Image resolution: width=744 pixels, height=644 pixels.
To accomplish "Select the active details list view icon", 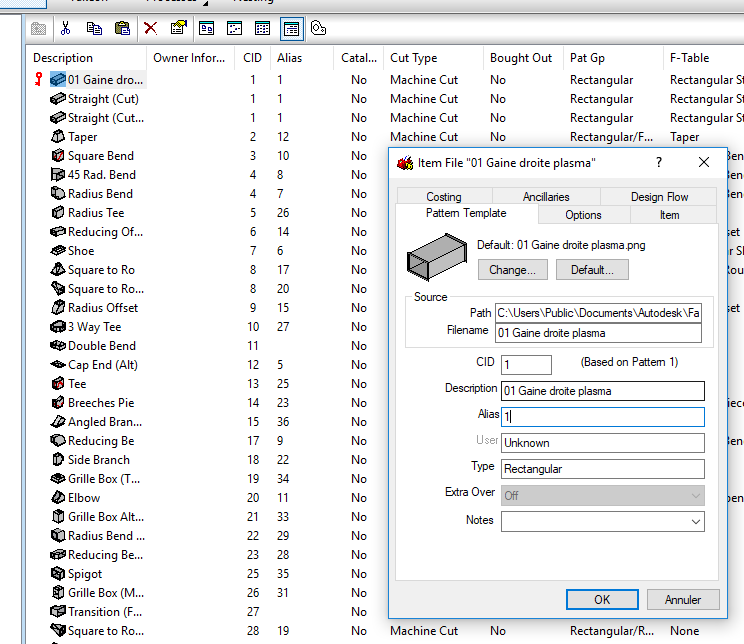I will pyautogui.click(x=291, y=28).
